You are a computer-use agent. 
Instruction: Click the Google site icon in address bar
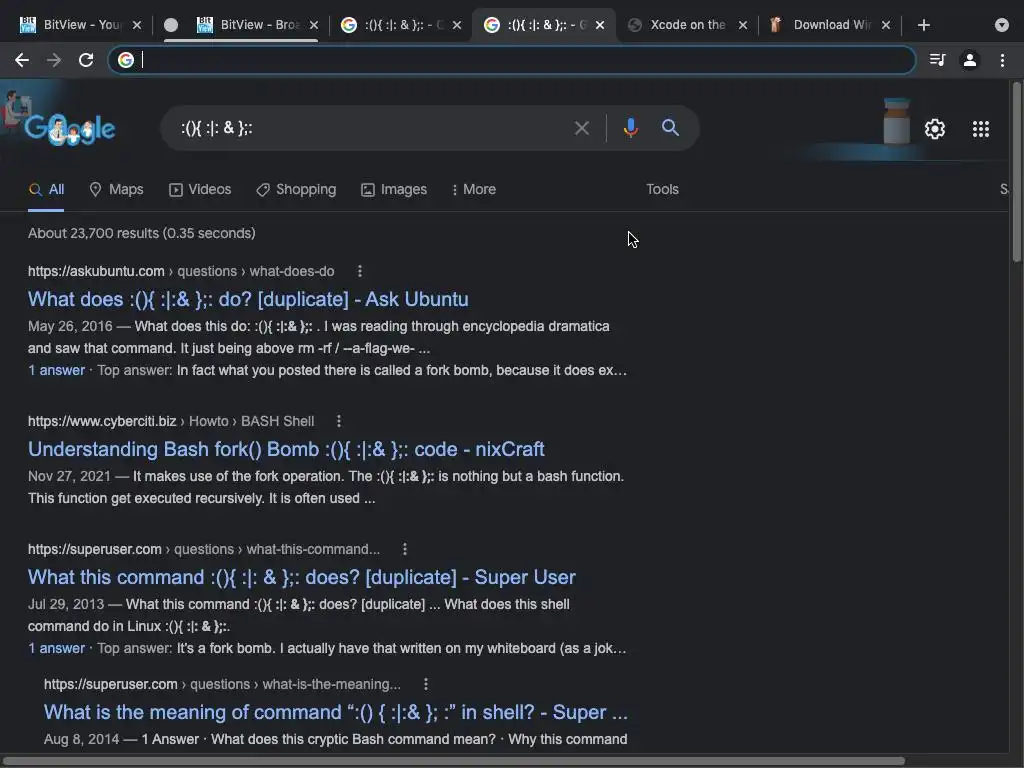(125, 60)
